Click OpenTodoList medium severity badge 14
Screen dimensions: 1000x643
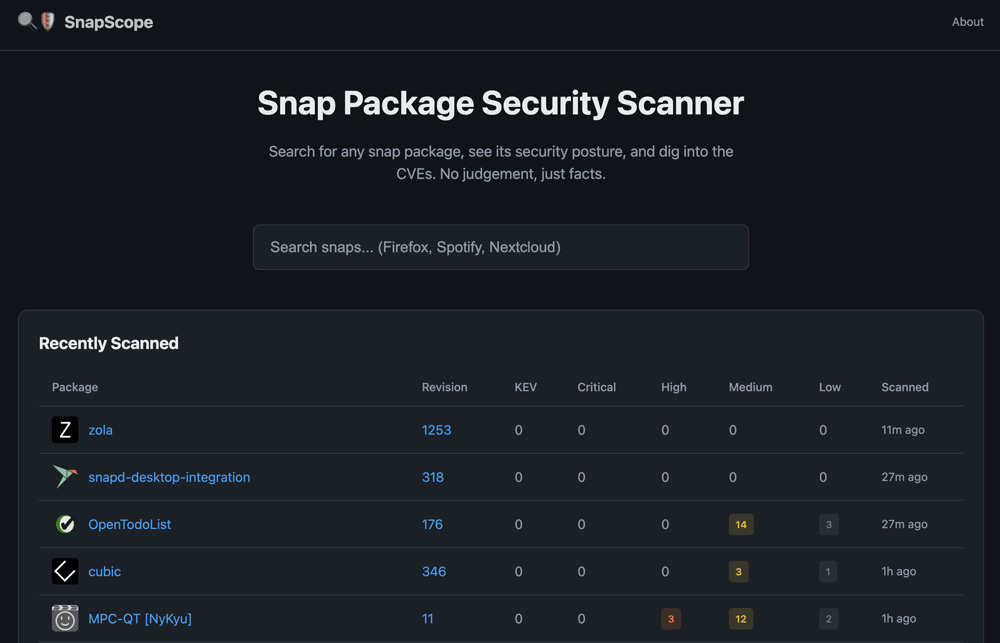pyautogui.click(x=740, y=524)
